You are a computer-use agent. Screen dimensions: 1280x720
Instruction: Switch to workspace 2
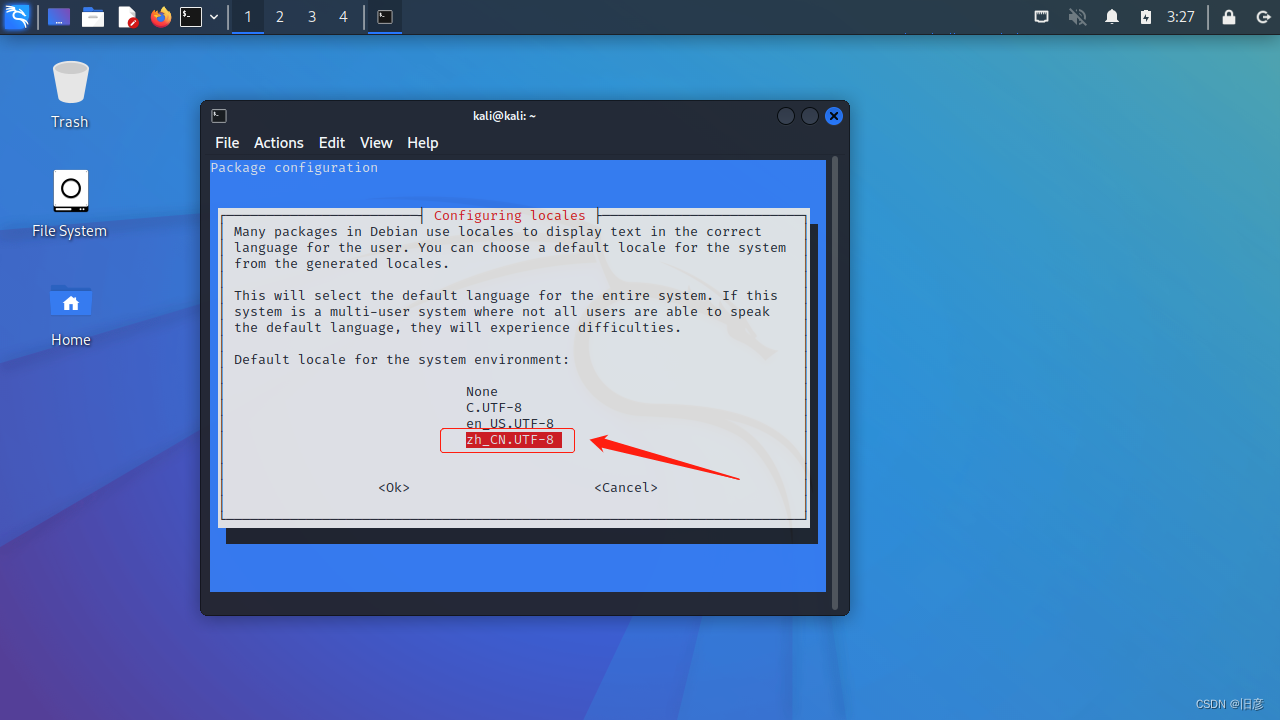(280, 17)
